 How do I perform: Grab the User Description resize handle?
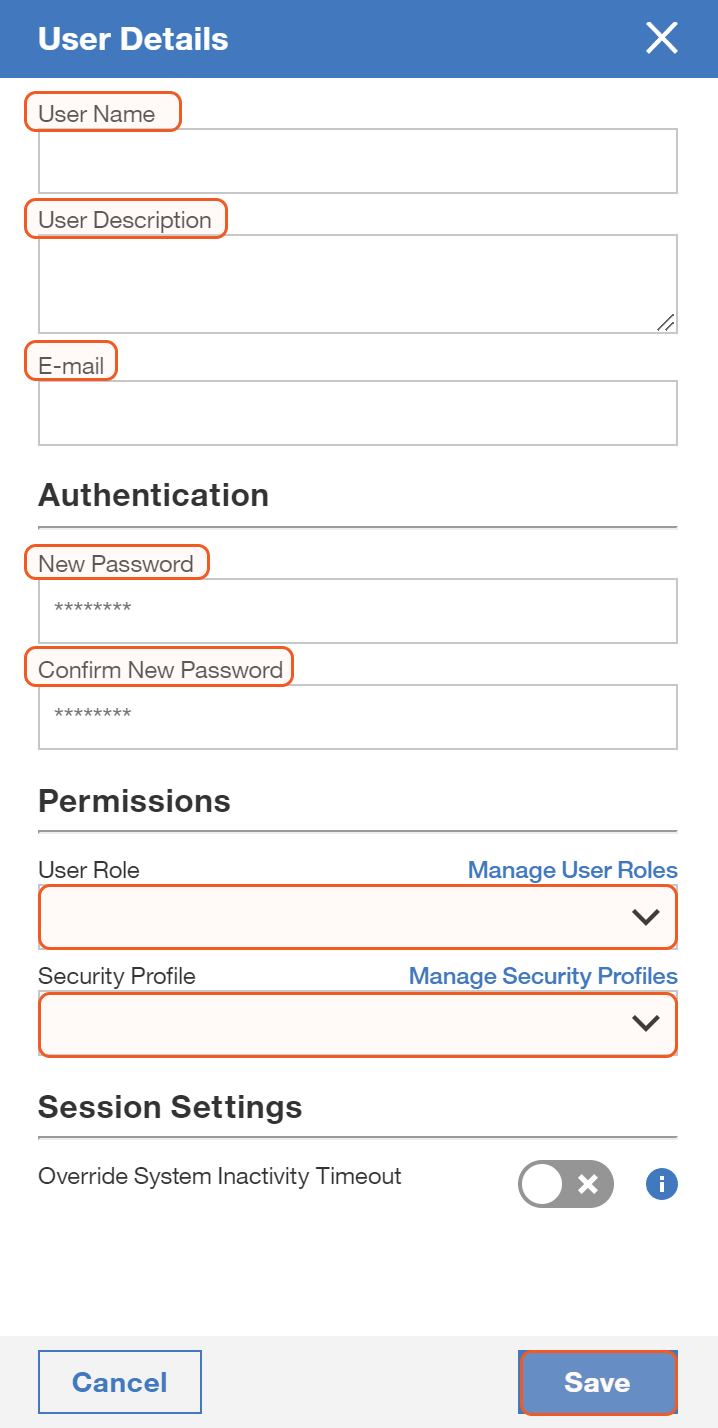coord(666,322)
